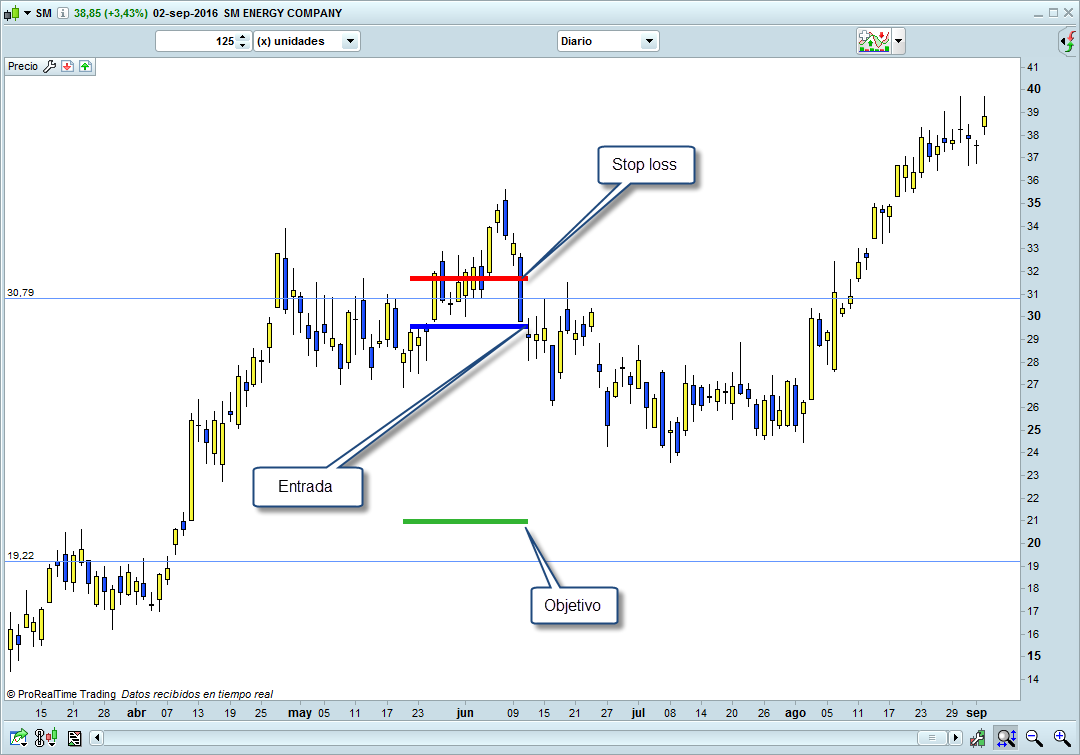Expand the SM ticker dropdown arrow
The height and width of the screenshot is (755, 1080).
click(25, 13)
